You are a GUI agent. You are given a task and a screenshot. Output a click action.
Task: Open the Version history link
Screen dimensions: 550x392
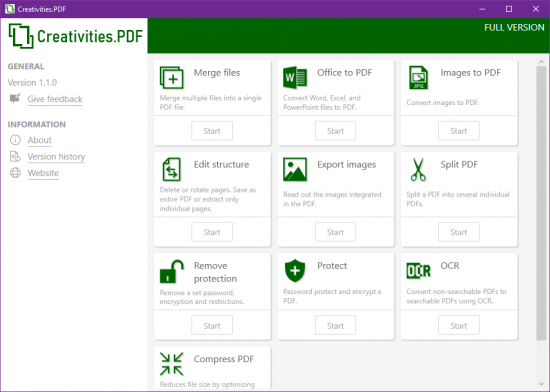coord(56,157)
